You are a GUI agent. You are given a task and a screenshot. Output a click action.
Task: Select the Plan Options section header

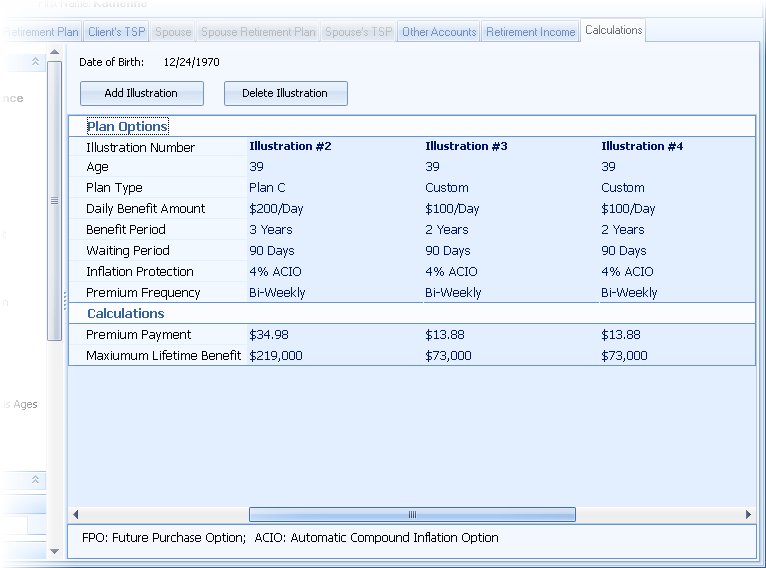tap(127, 127)
